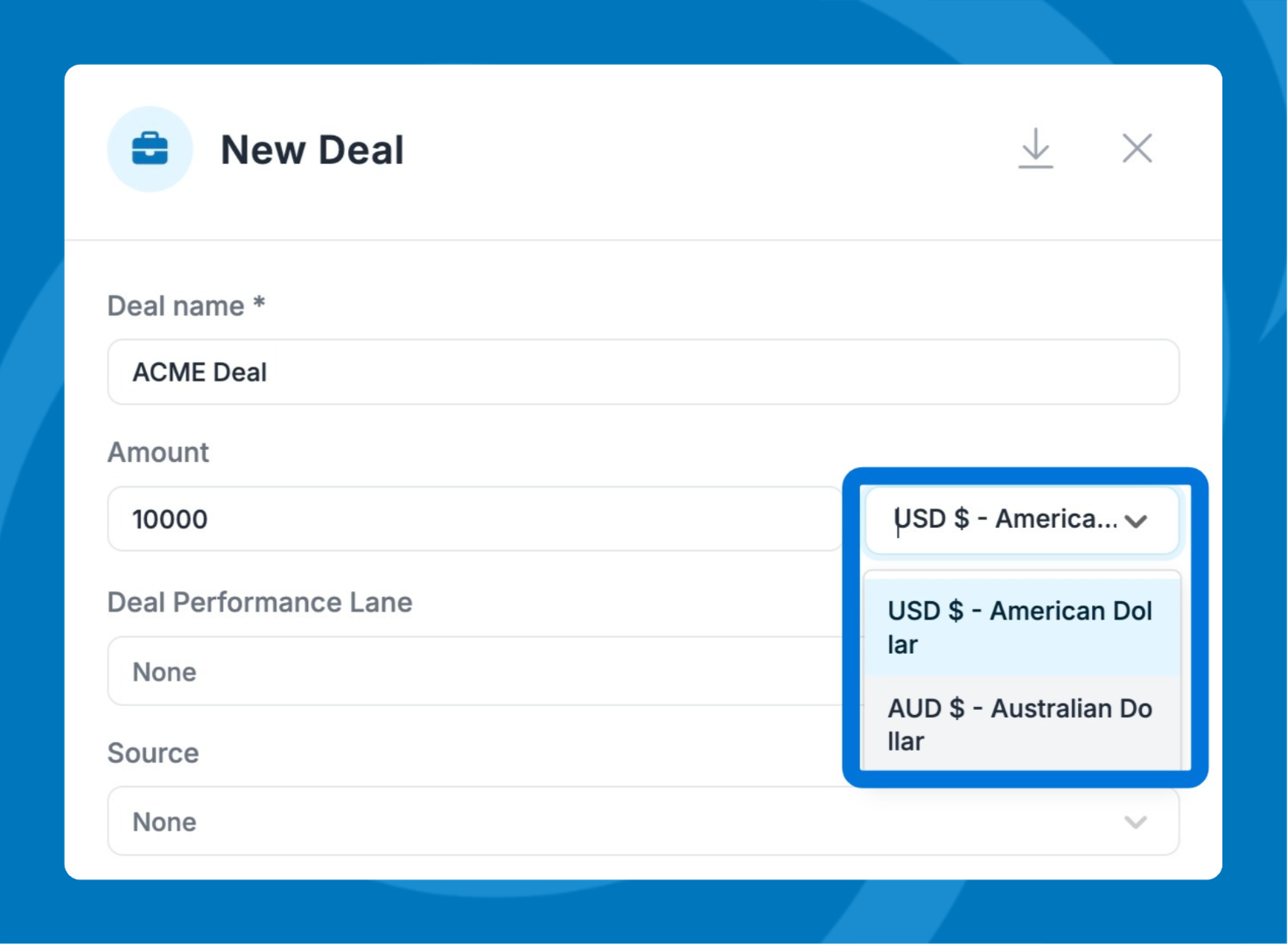
Task: Click the Amount label text
Action: 158,452
